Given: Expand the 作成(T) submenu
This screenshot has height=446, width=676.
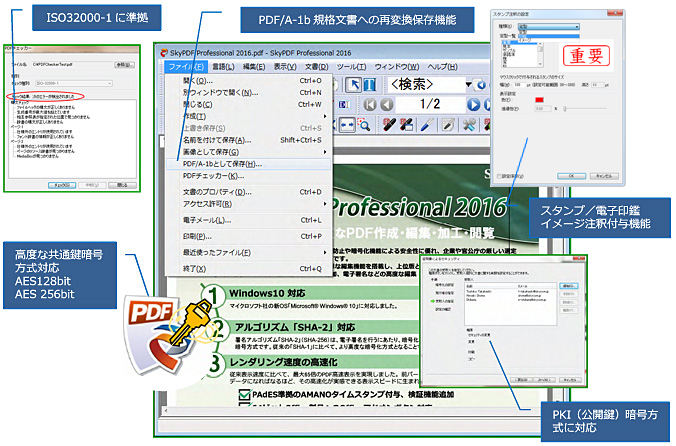Looking at the screenshot, I should 249,116.
